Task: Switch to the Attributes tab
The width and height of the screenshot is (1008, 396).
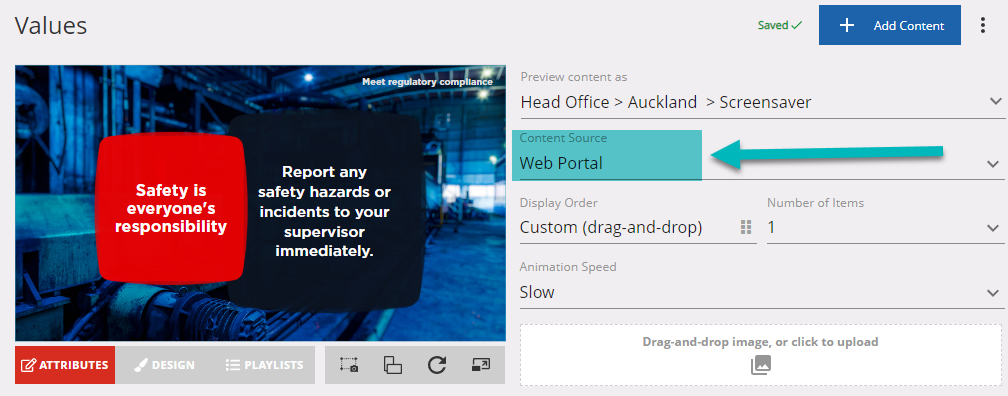Action: (65, 364)
